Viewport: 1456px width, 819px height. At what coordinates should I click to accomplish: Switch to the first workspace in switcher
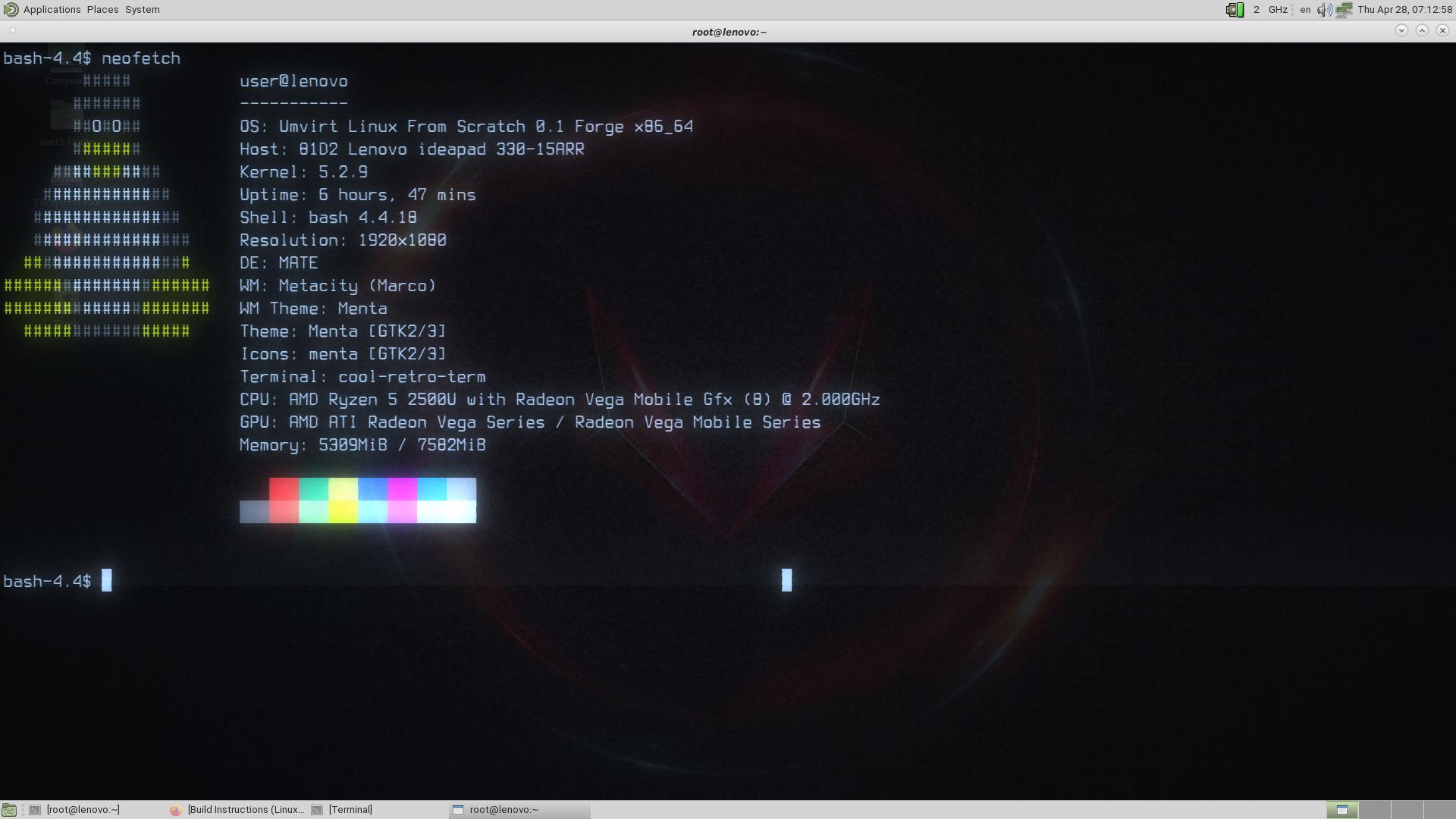1341,810
